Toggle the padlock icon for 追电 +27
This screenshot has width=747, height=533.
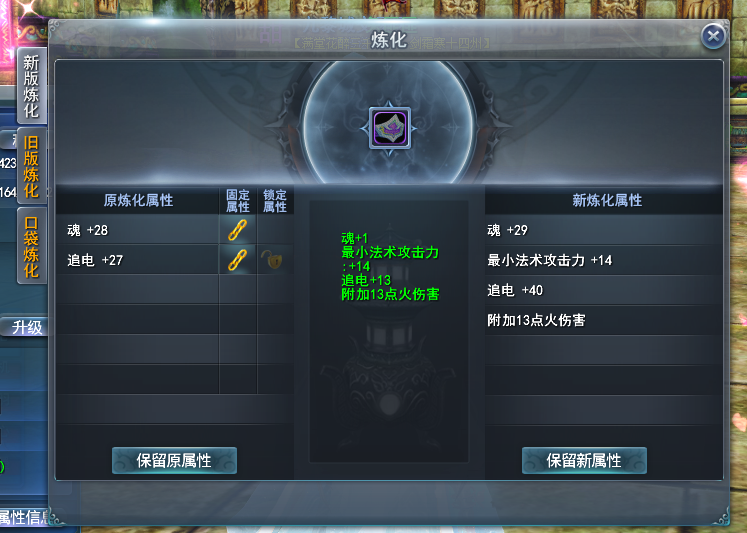(273, 260)
